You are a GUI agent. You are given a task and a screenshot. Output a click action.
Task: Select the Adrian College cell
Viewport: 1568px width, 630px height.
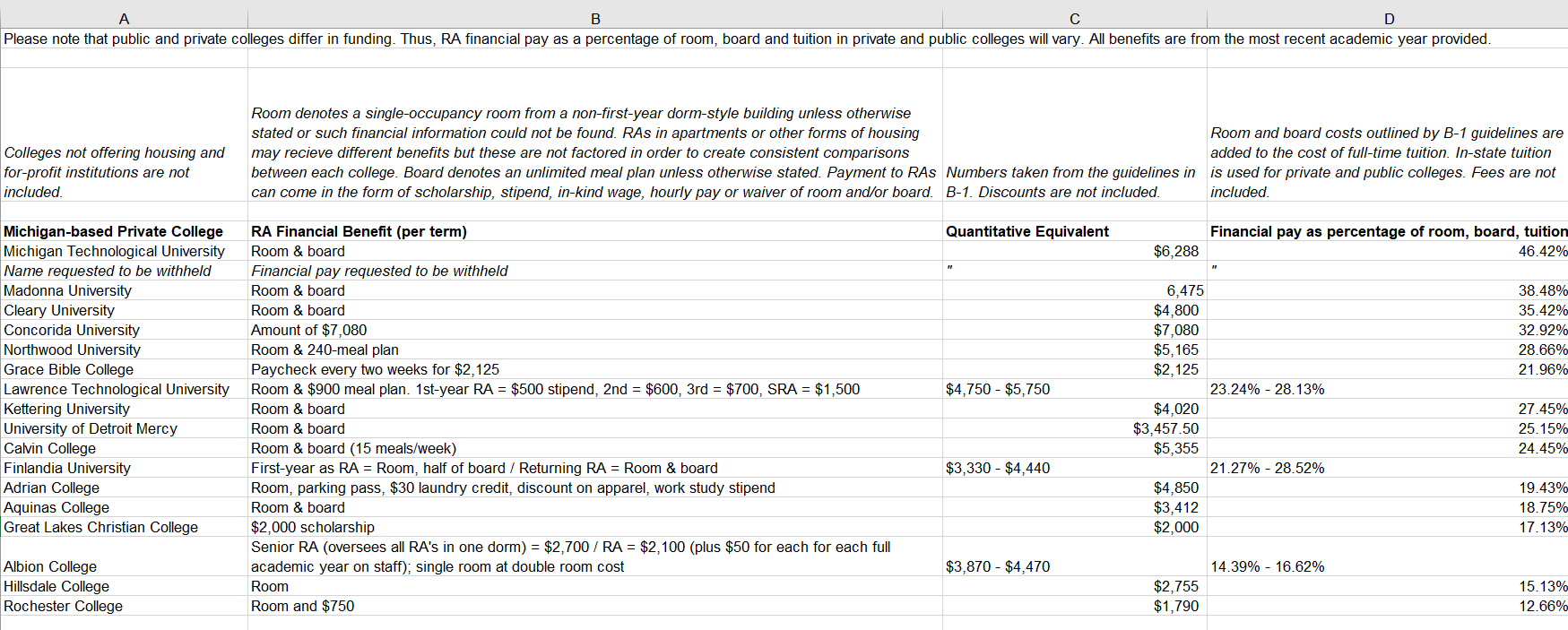point(124,488)
